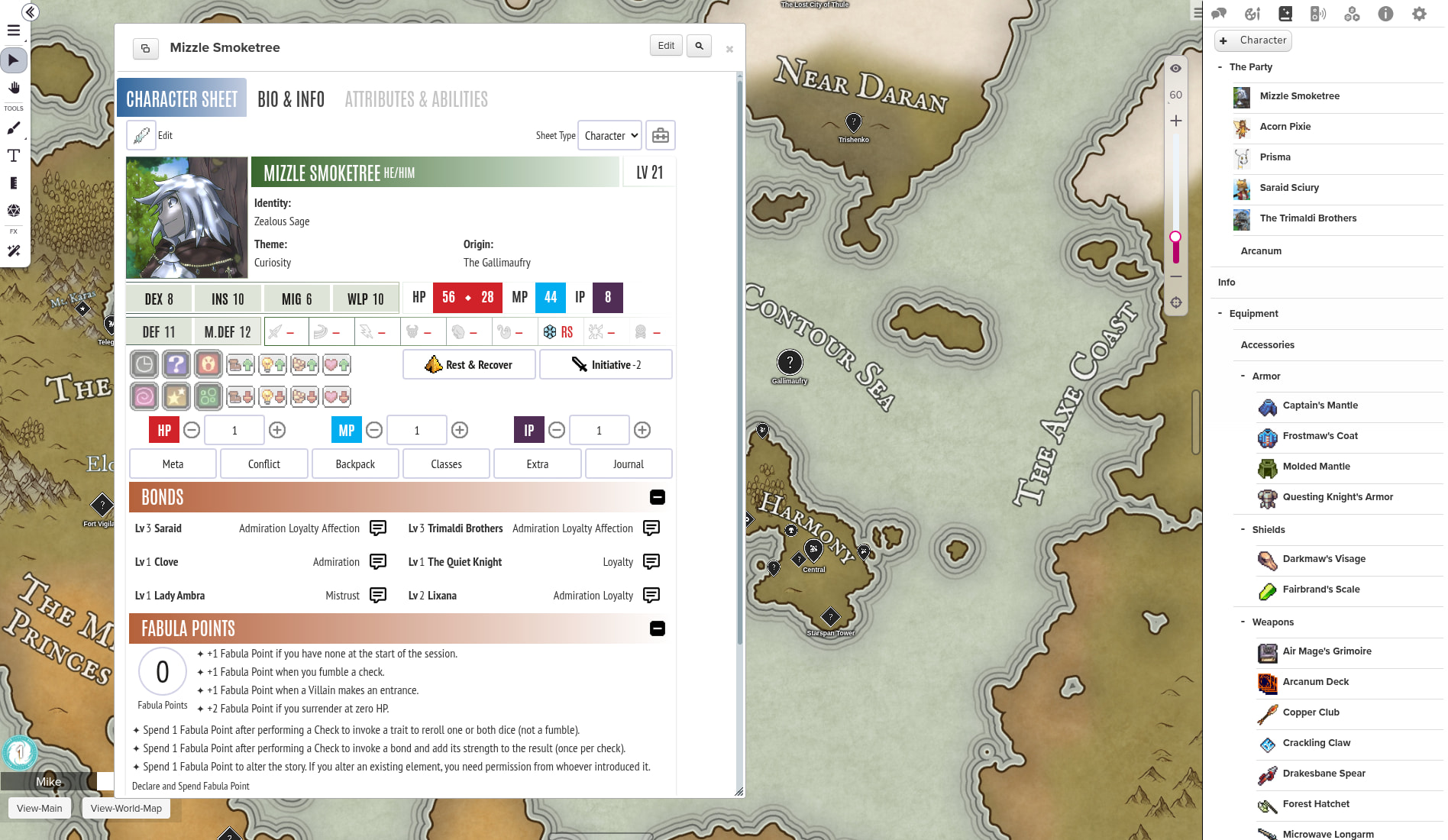The width and height of the screenshot is (1448, 840).
Task: Toggle the boot up-arrow Dexterity boost
Action: 241,364
